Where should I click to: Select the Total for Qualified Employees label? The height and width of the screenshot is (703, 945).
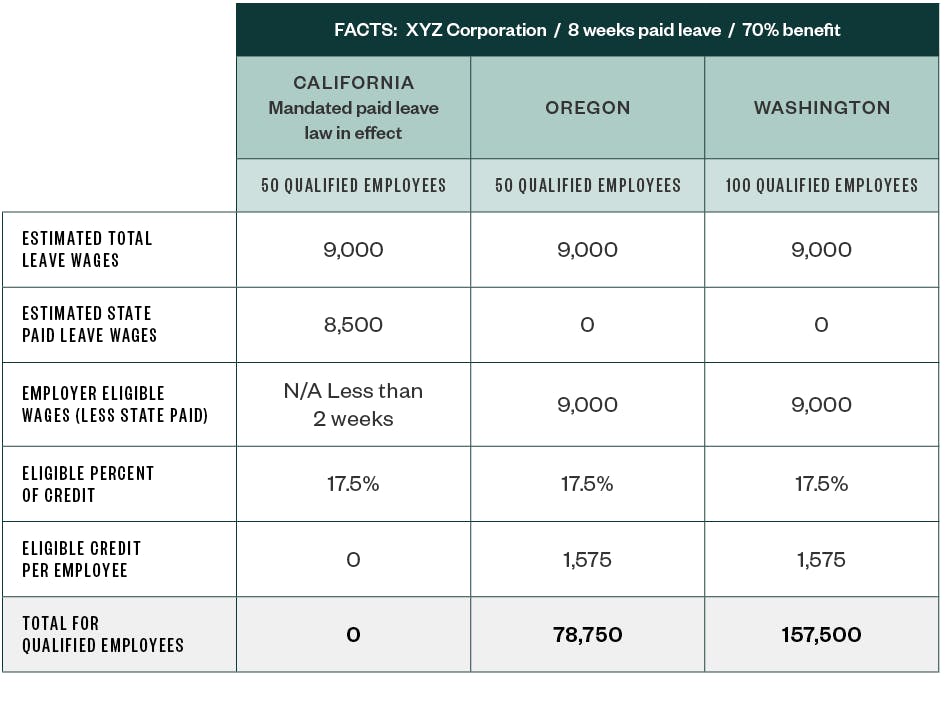click(x=103, y=634)
